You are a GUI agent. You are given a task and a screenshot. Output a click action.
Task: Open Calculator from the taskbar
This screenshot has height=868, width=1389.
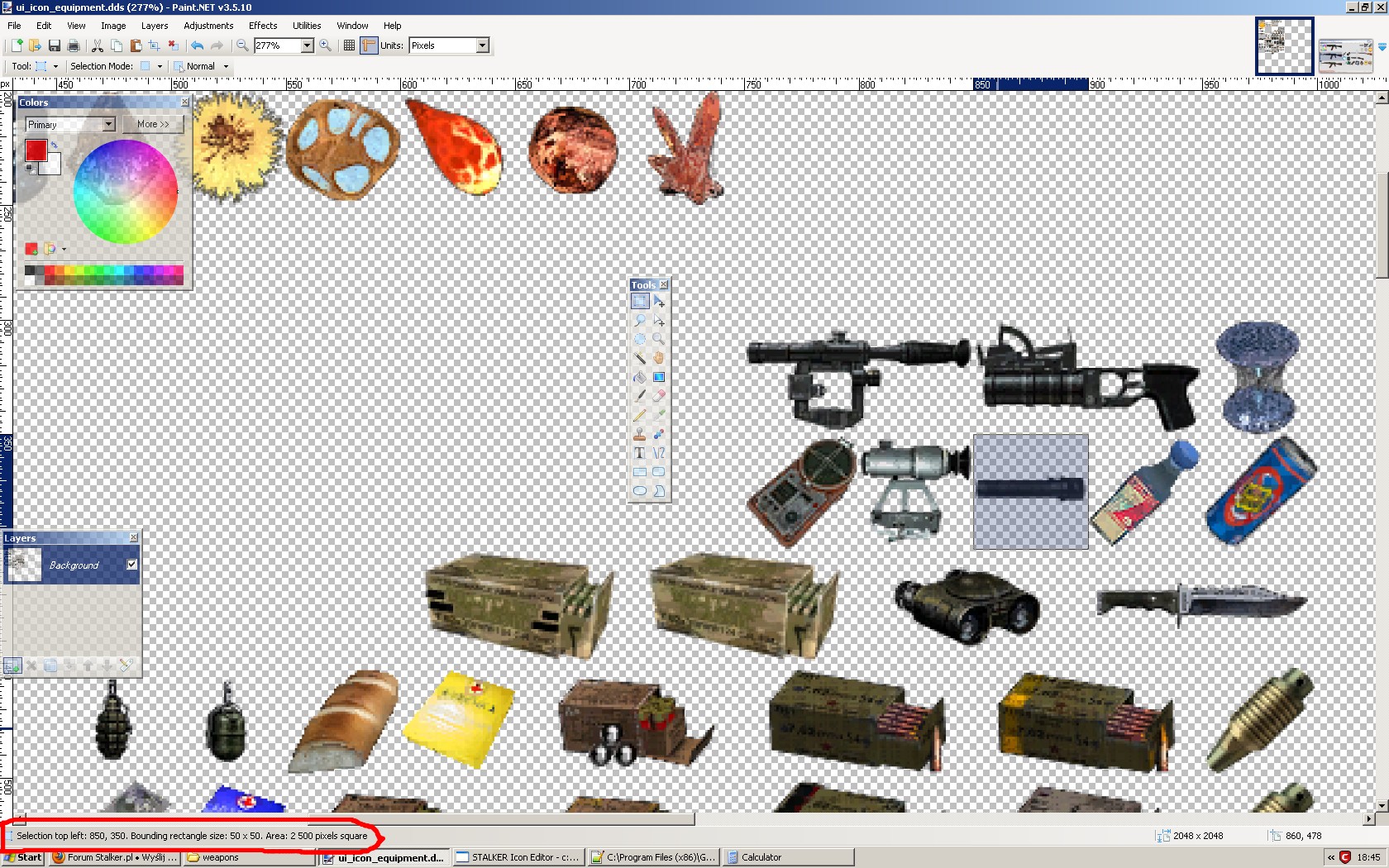tap(788, 857)
